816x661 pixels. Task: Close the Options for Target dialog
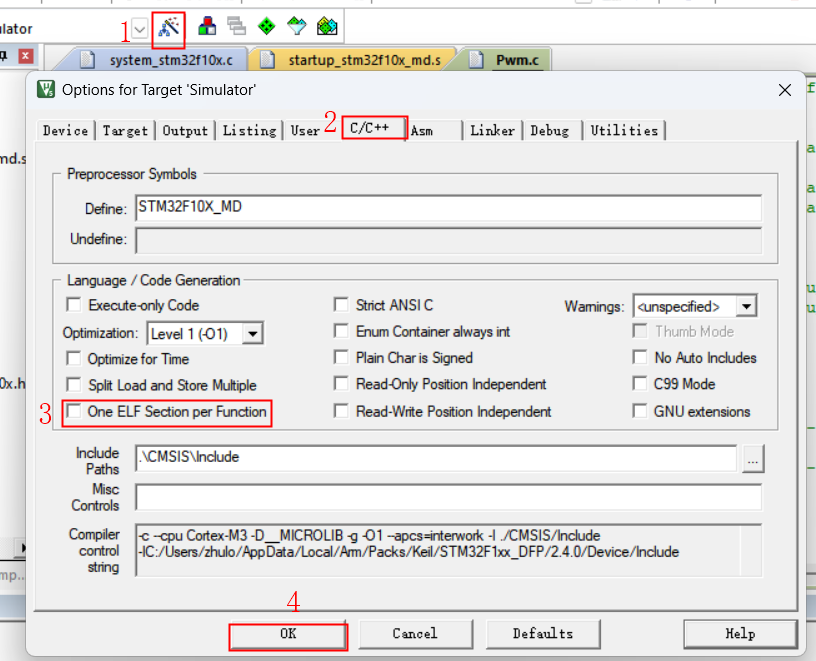(785, 90)
